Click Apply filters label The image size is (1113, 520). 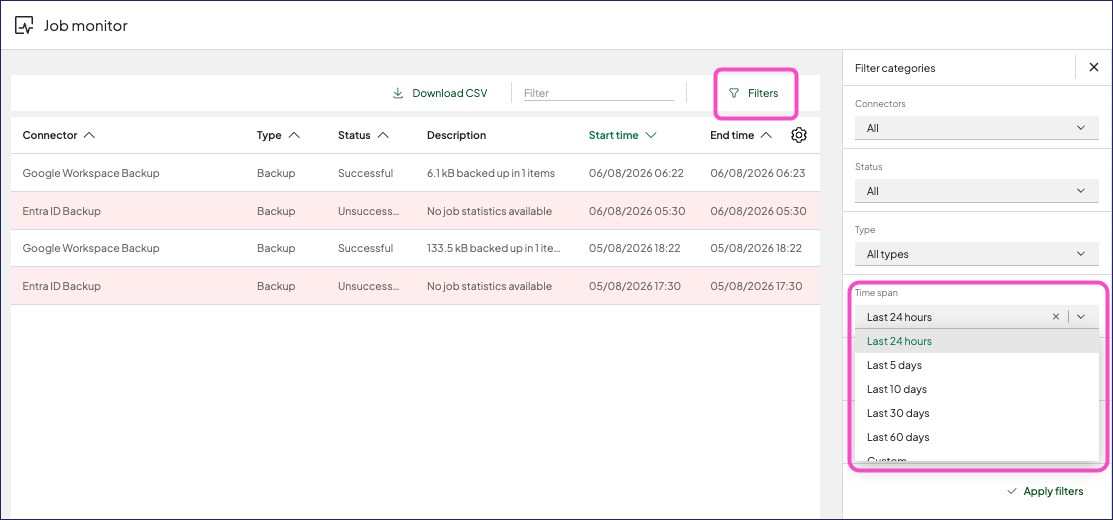pyautogui.click(x=1053, y=491)
